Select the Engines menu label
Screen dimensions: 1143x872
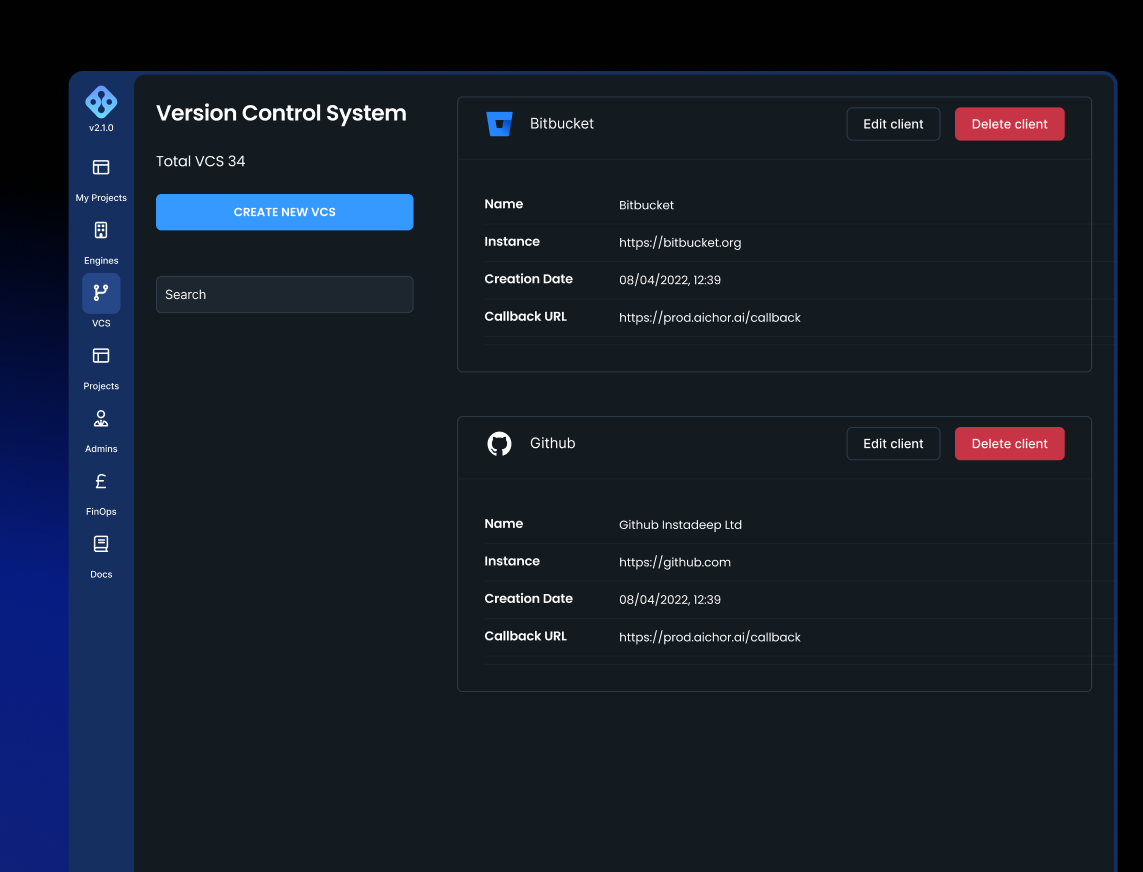(101, 260)
